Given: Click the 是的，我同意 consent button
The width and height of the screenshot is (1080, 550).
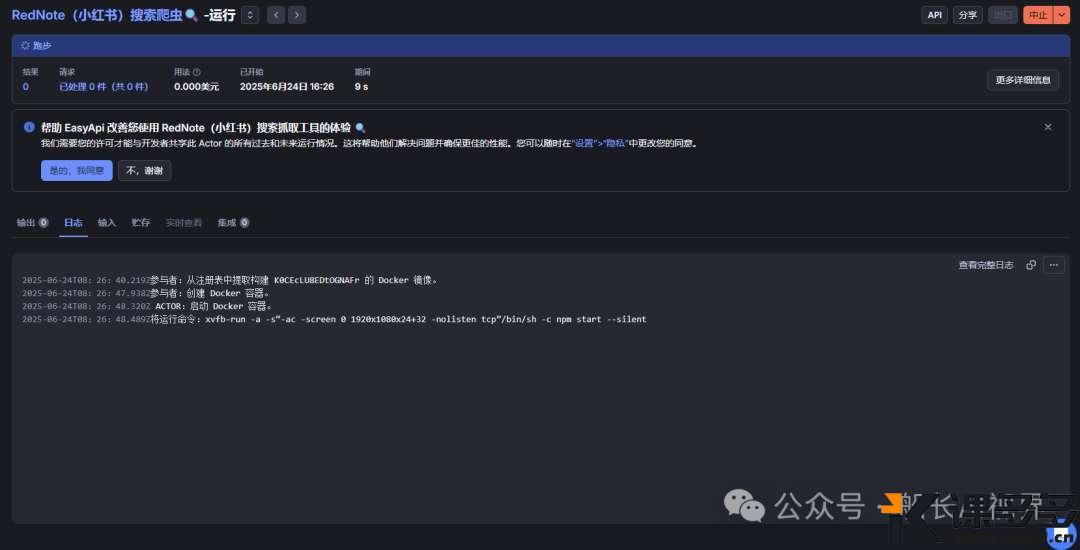Looking at the screenshot, I should coord(76,171).
